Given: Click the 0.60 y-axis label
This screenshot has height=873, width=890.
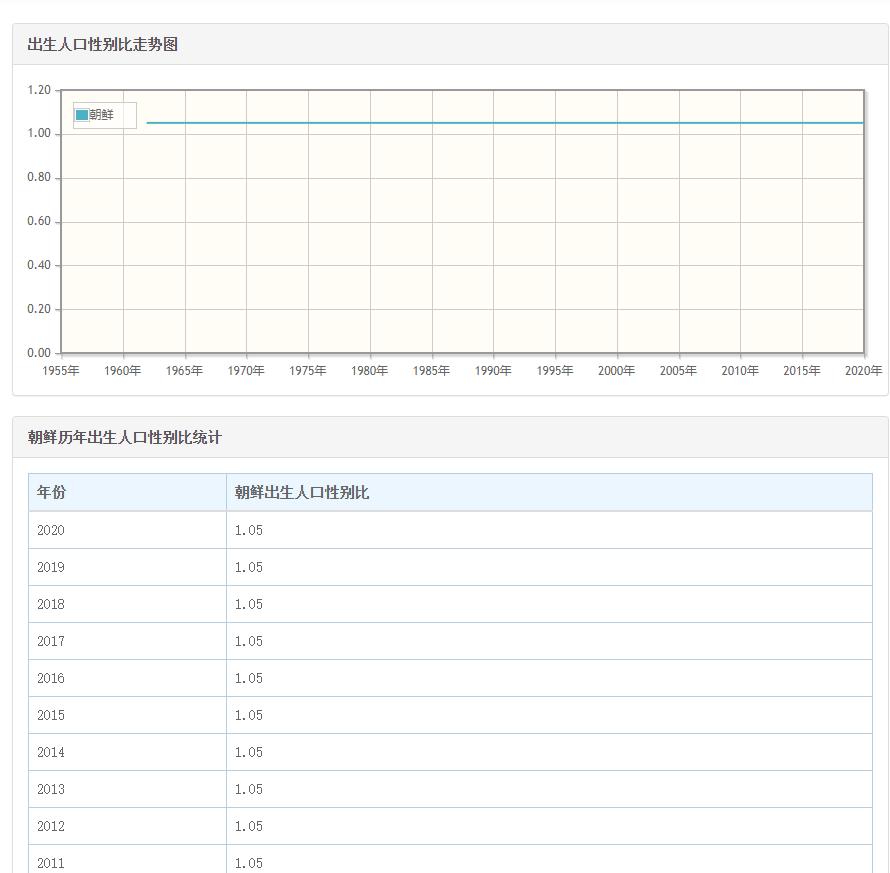Looking at the screenshot, I should 39,221.
